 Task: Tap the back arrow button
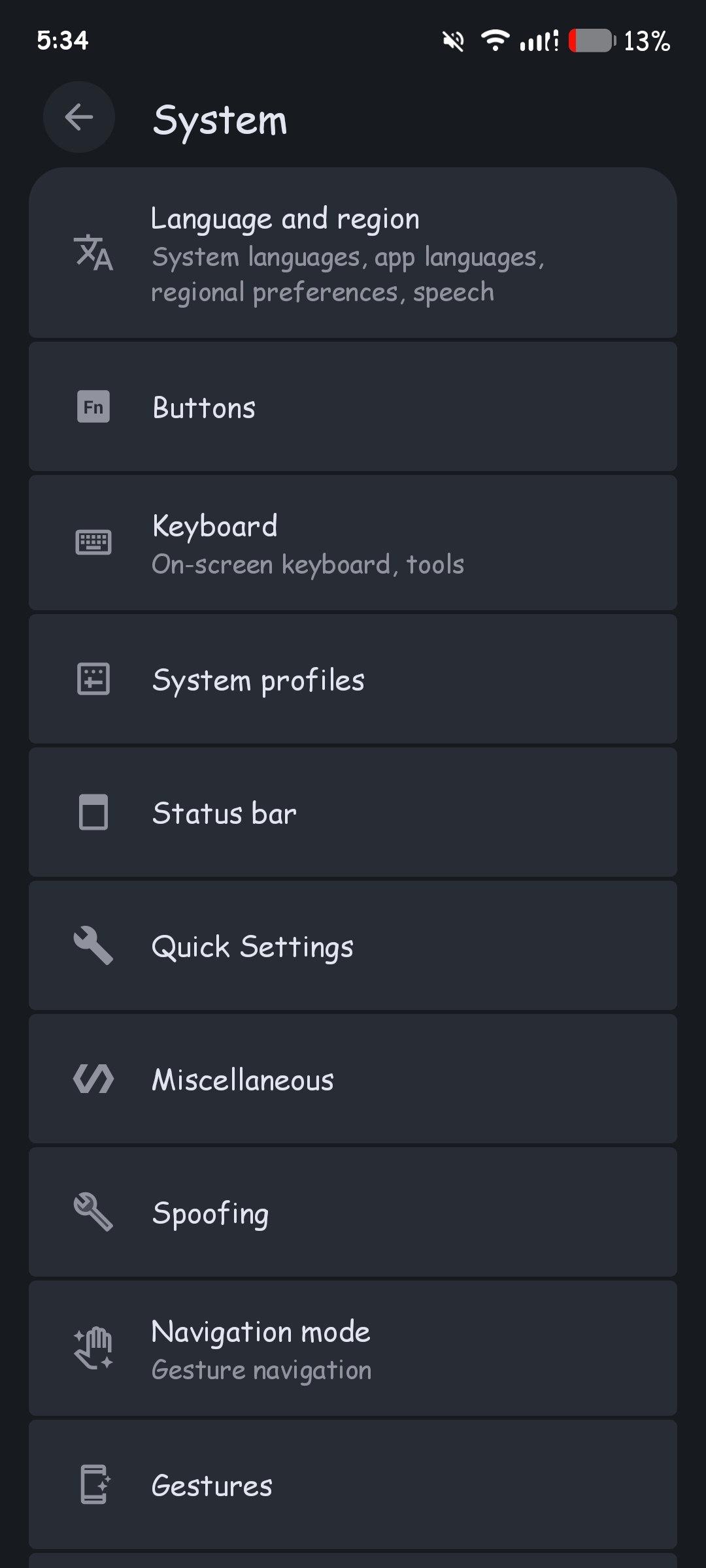tap(79, 118)
